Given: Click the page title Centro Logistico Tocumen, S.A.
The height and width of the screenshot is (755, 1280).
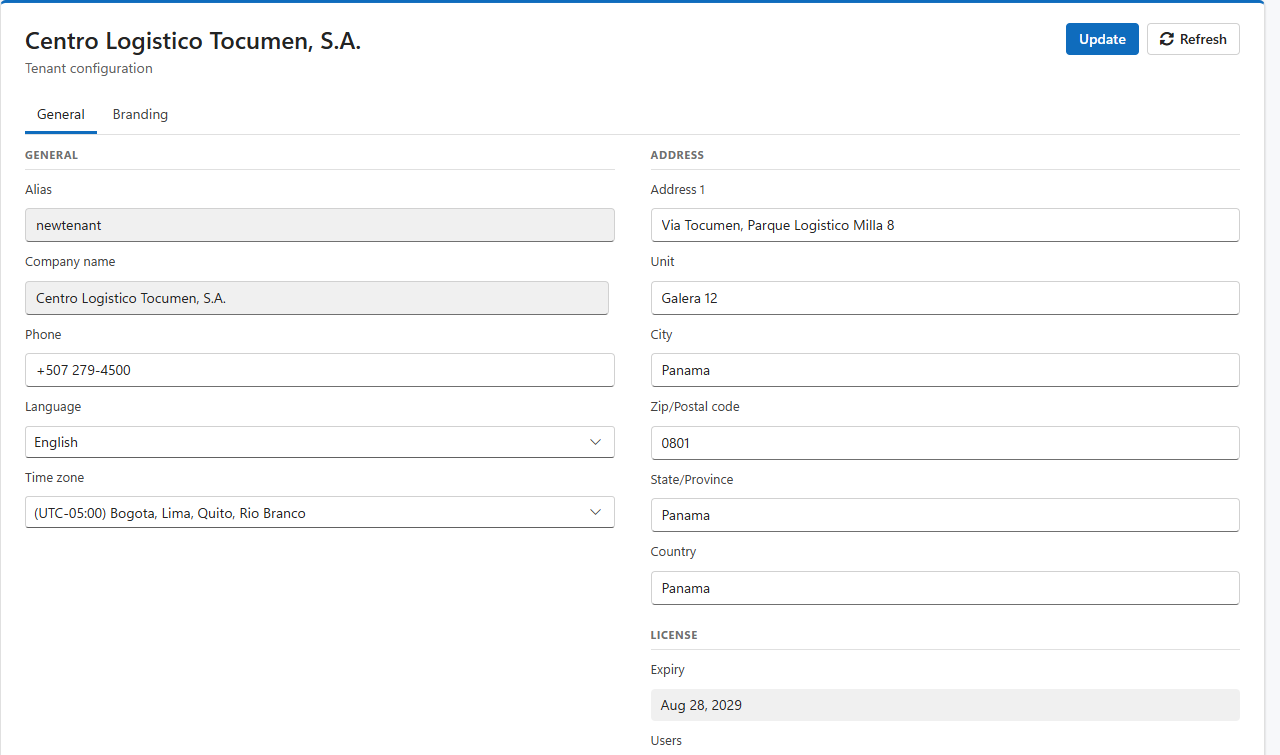Looking at the screenshot, I should click(x=193, y=41).
